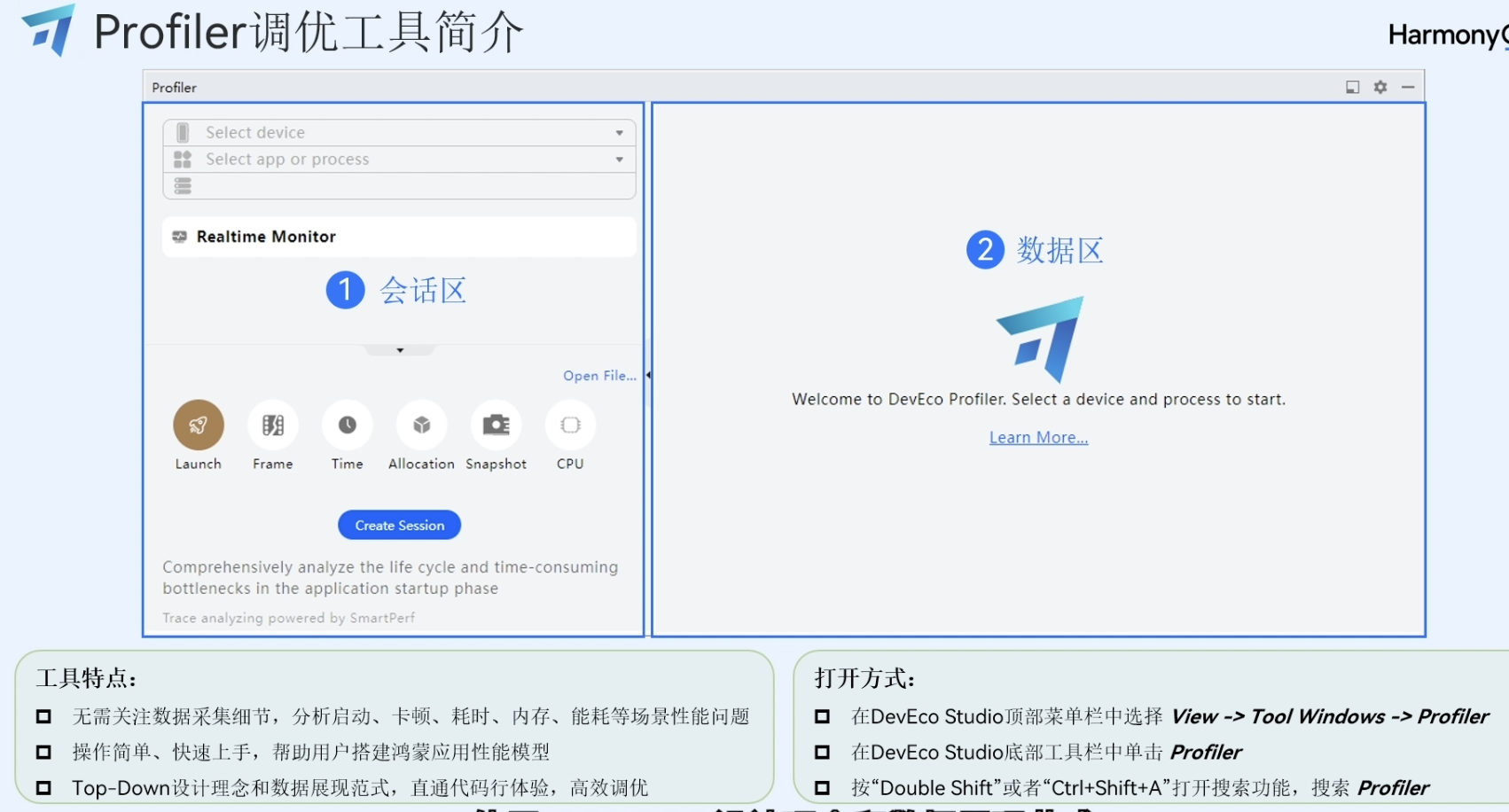1509x812 pixels.
Task: Click the Welcome to DevEco Profiler text
Action: click(x=1038, y=399)
